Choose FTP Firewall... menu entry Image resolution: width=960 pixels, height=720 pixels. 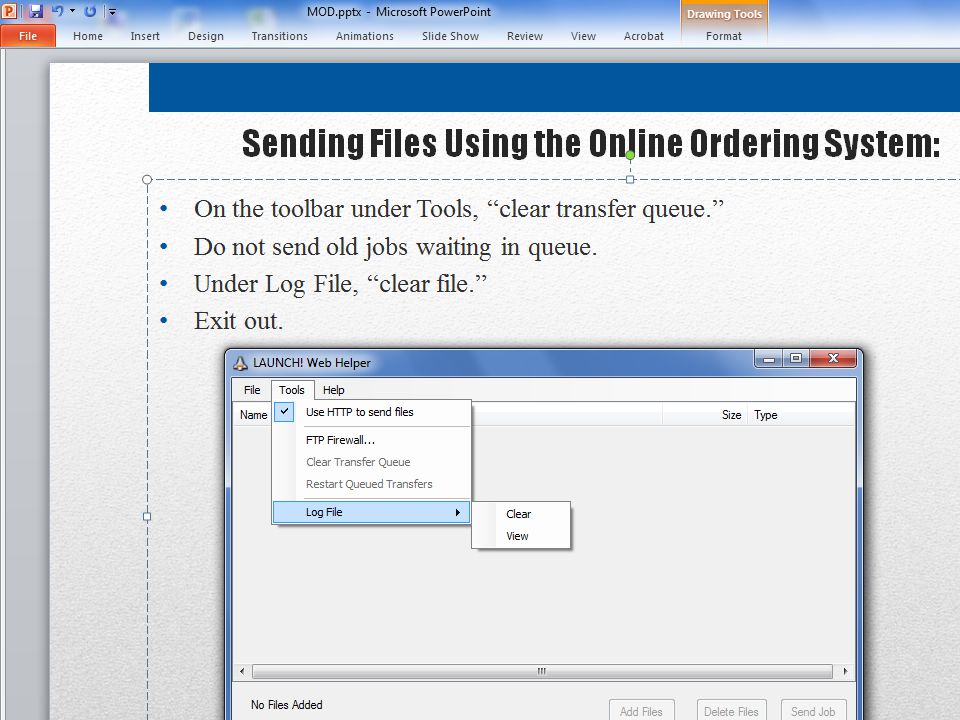tap(372, 440)
